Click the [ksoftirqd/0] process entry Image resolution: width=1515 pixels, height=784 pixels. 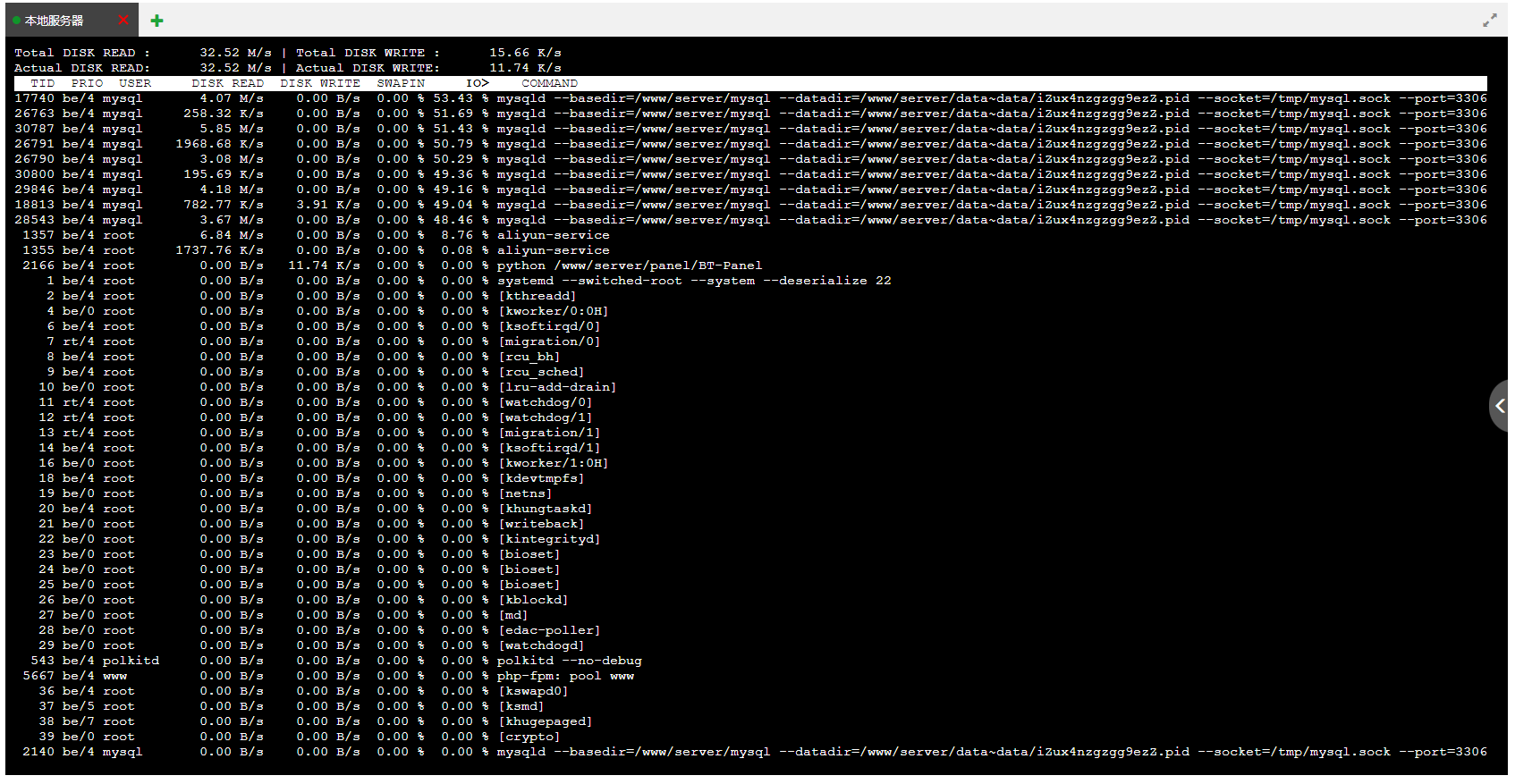[x=549, y=326]
